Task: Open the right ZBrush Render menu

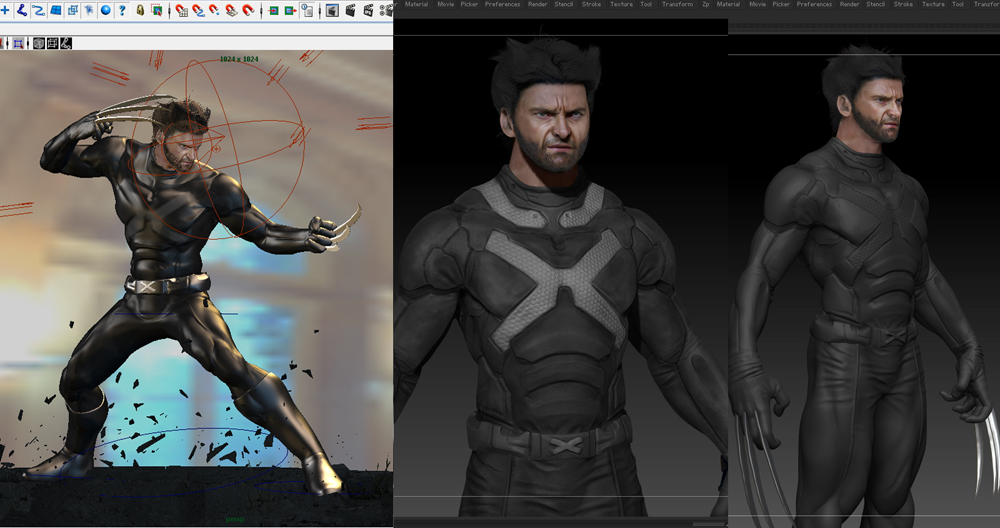Action: pos(849,4)
